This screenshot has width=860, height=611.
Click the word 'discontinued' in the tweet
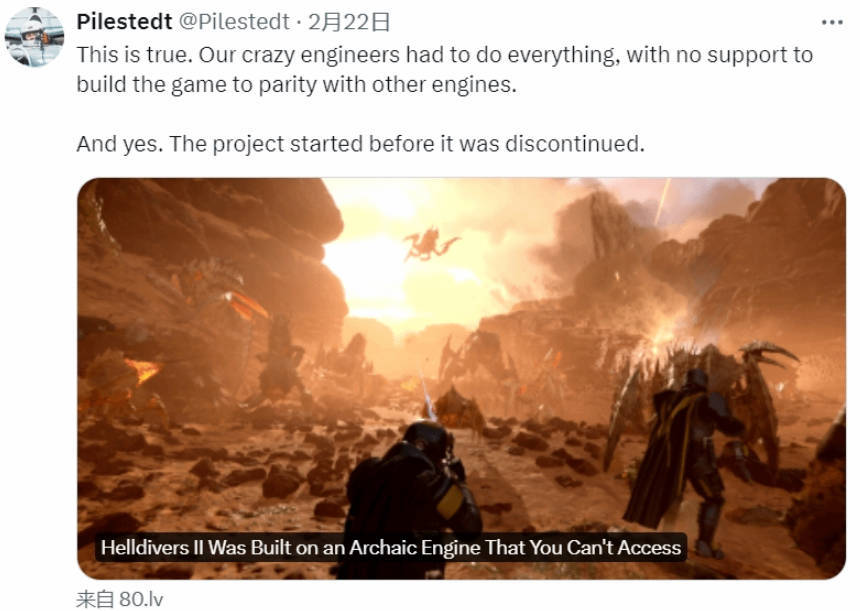coord(574,144)
